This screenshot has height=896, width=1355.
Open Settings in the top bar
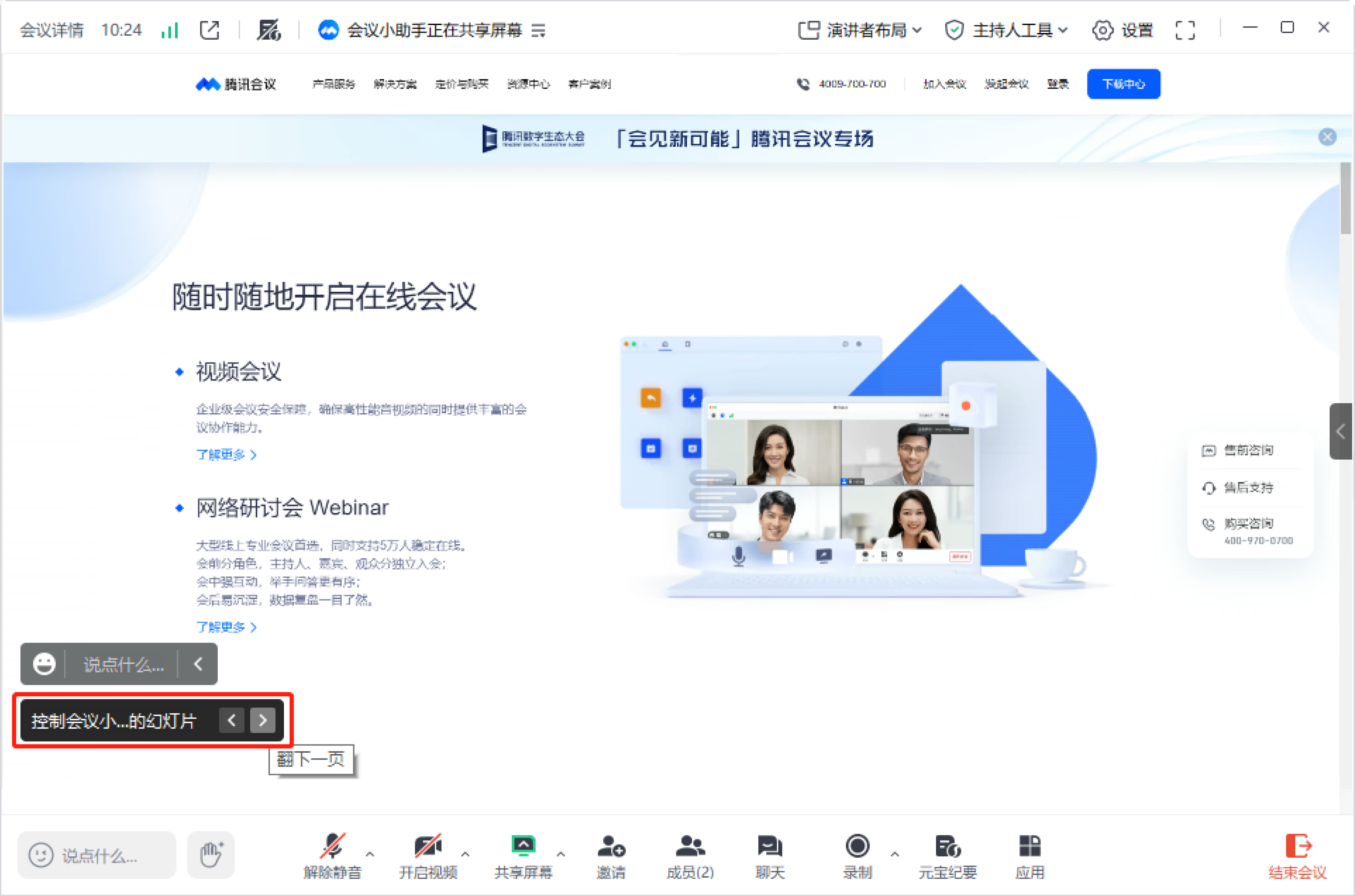click(x=1122, y=30)
